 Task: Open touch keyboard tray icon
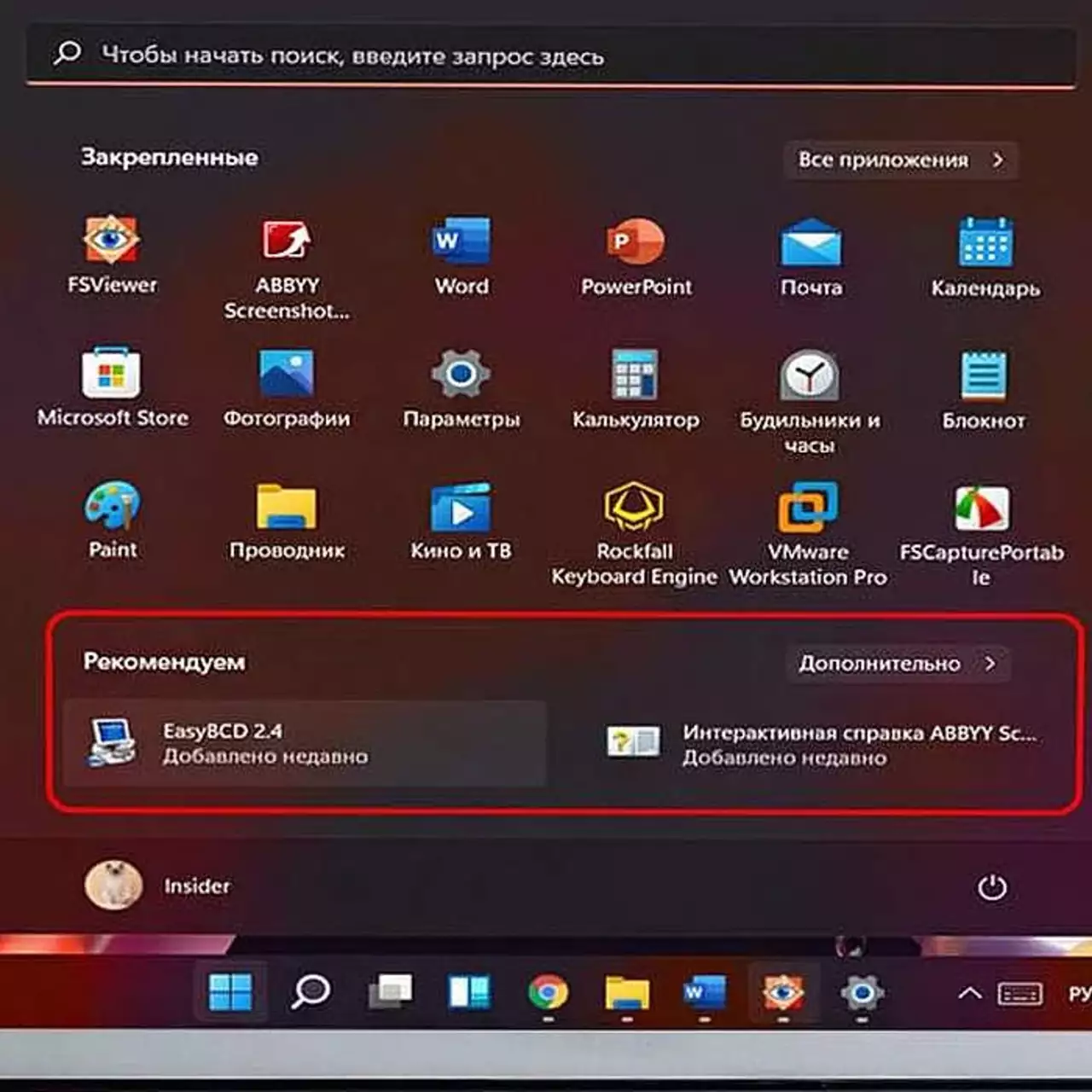pyautogui.click(x=1019, y=994)
